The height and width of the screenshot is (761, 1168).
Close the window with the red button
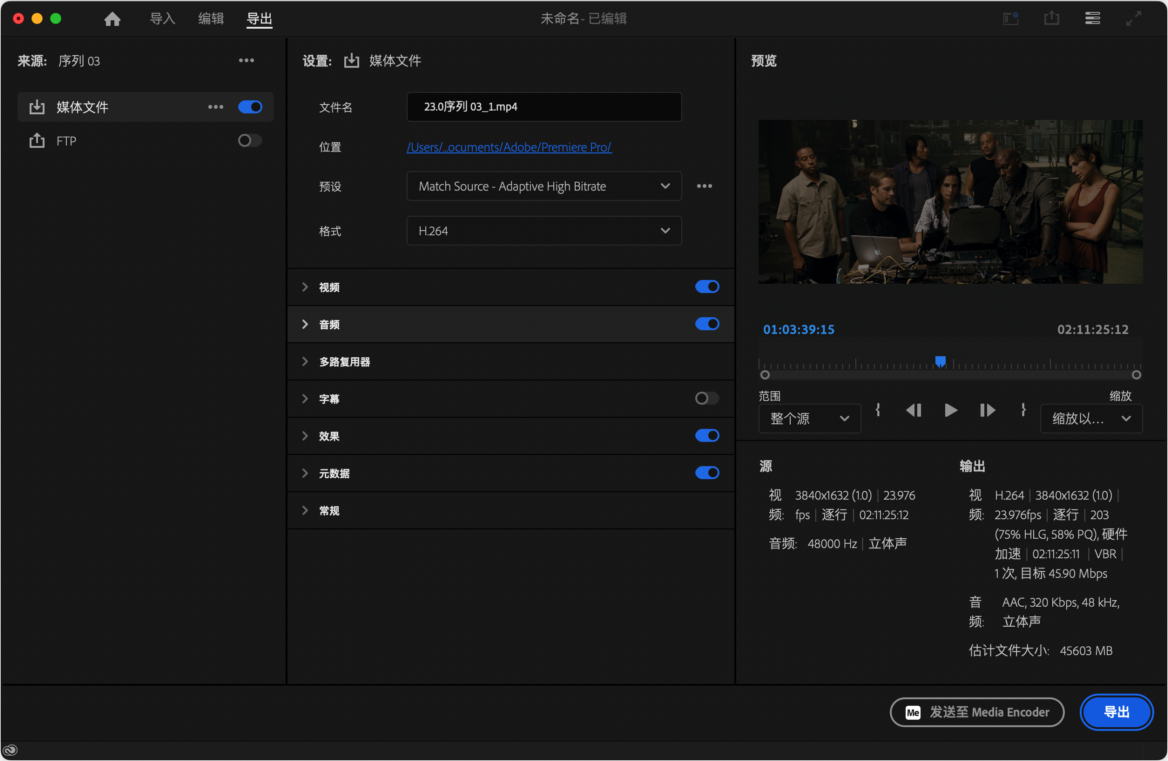[x=19, y=19]
